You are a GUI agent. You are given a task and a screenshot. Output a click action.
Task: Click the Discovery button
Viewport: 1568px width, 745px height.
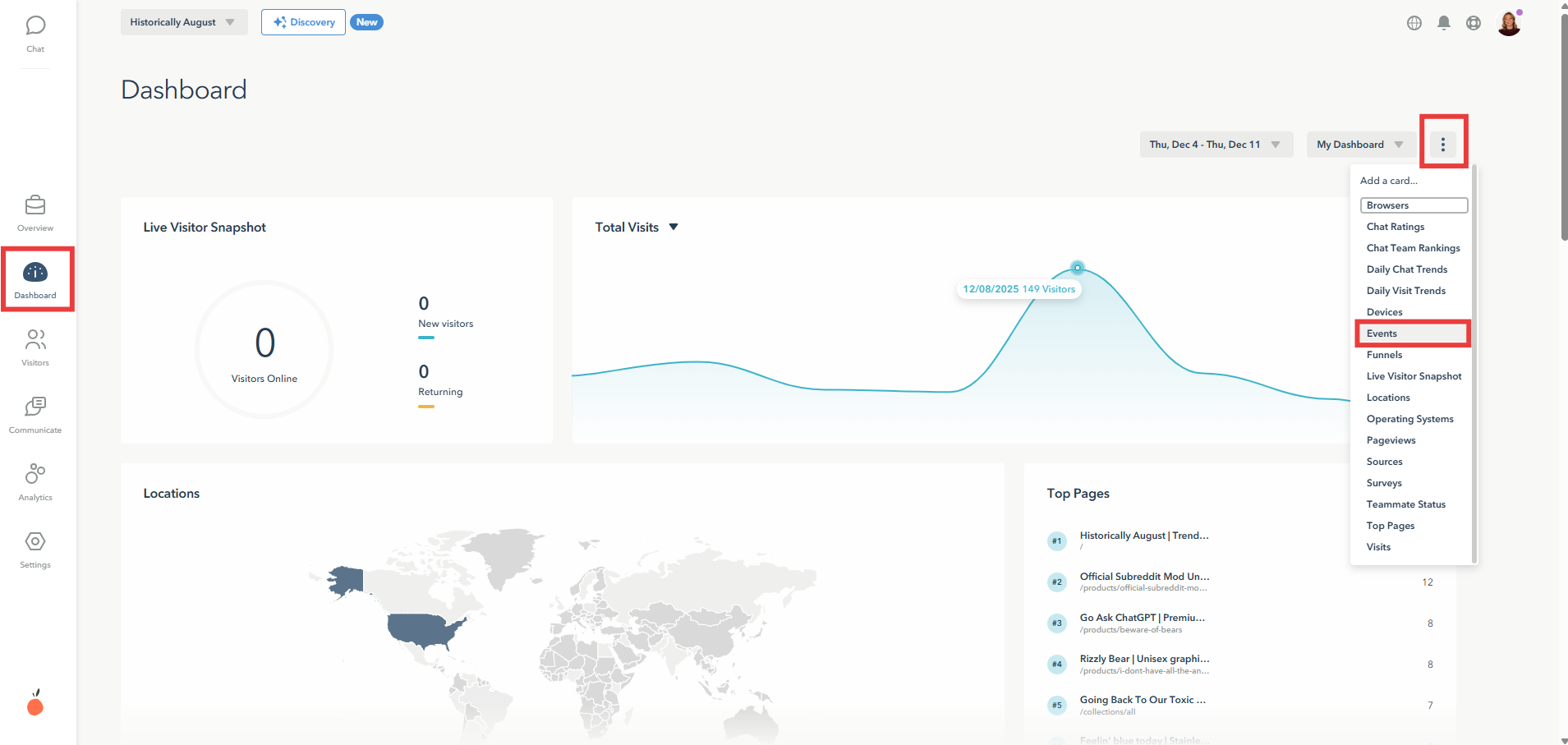point(302,22)
